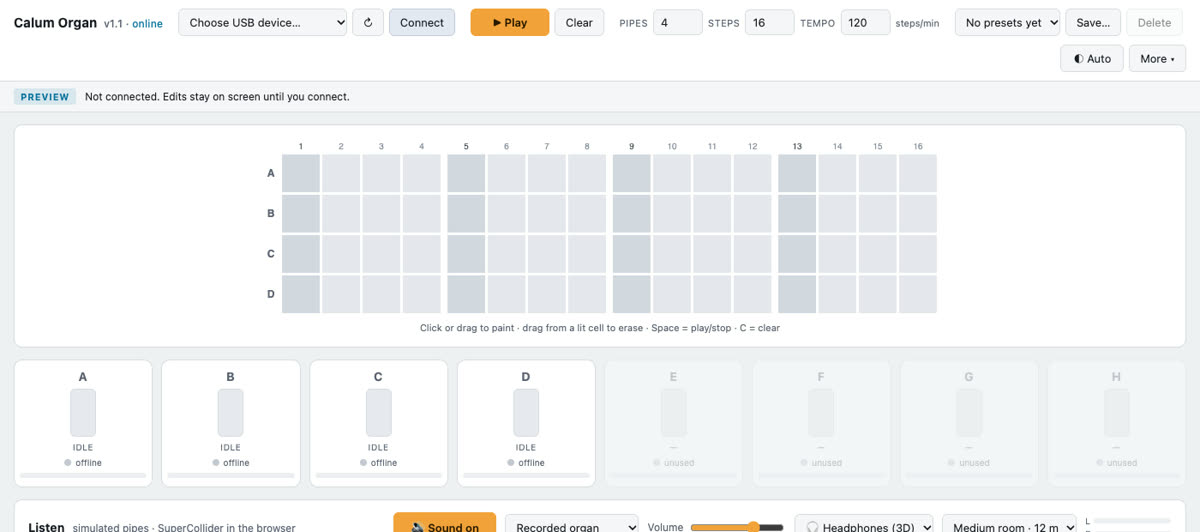Toggle grid cell row C step 15
1200x532 pixels.
[x=878, y=254]
